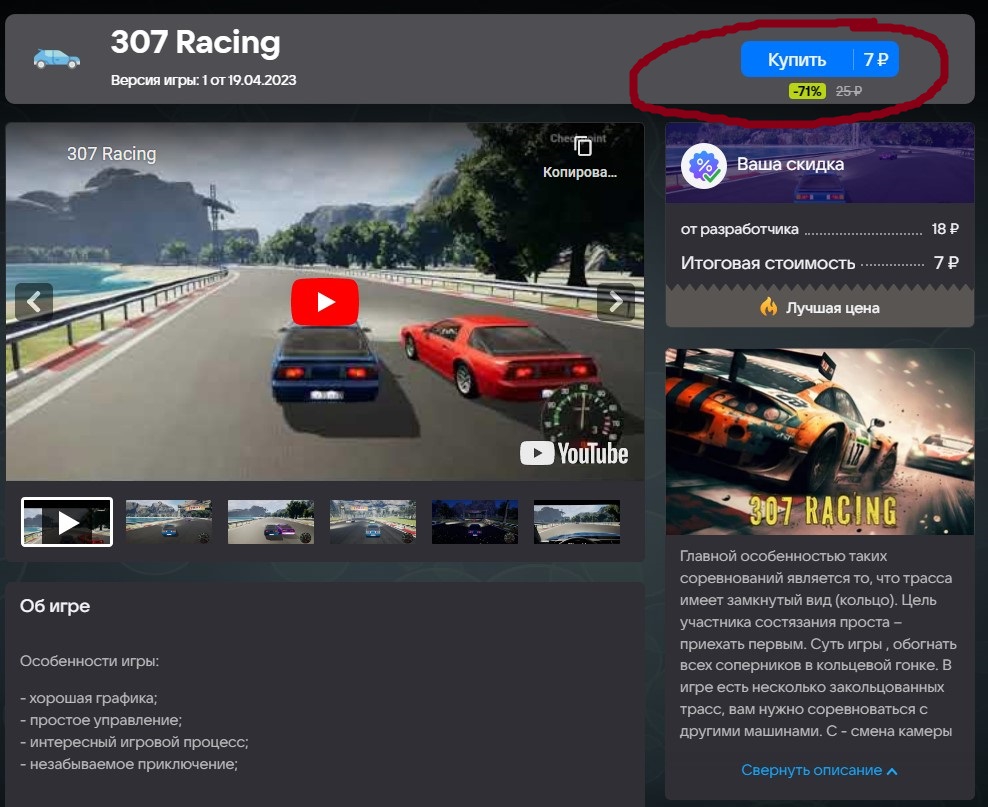
Task: Show the previous gallery slide arrow
Action: [34, 302]
